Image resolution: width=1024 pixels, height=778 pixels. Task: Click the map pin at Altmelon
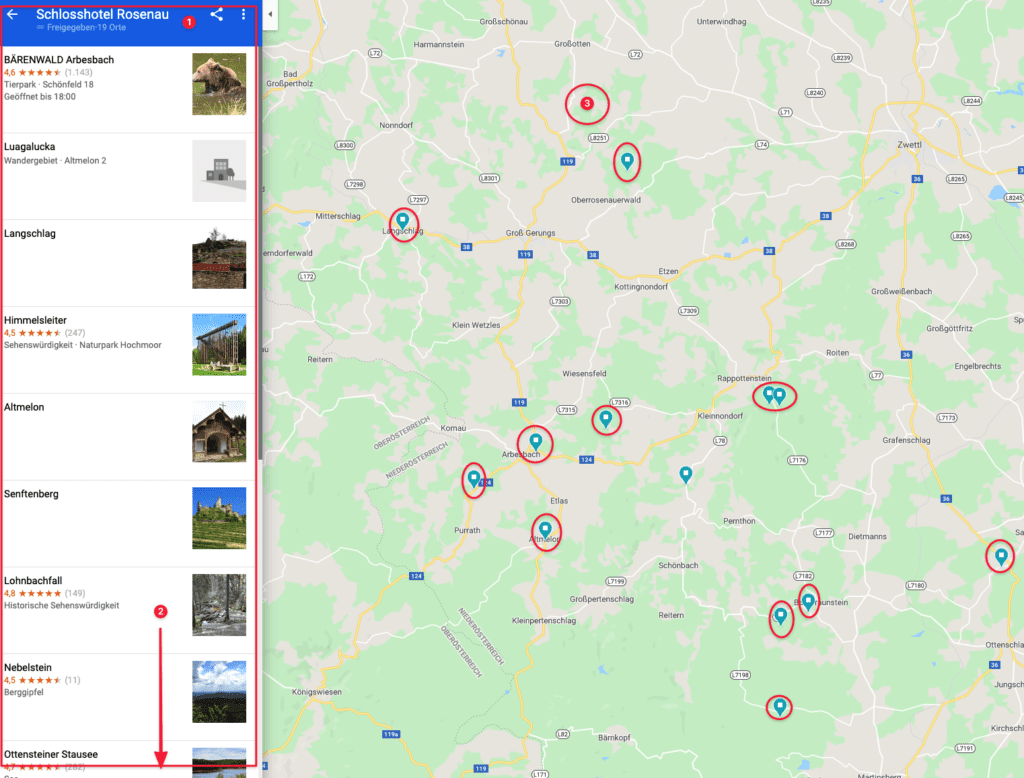click(x=545, y=530)
